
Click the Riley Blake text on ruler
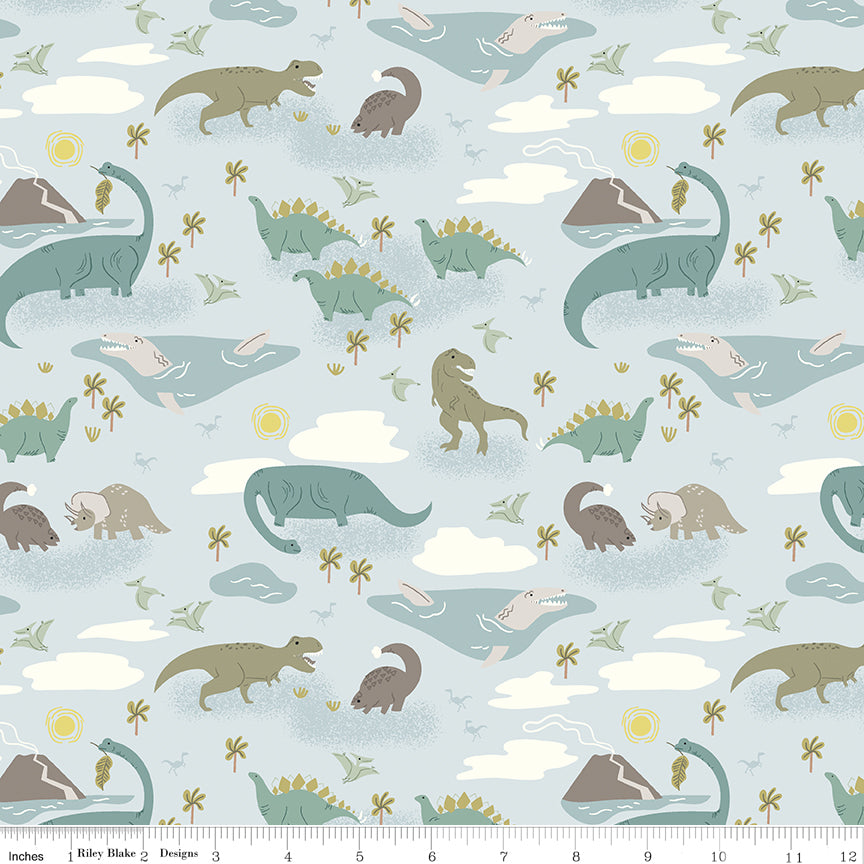click(x=109, y=856)
